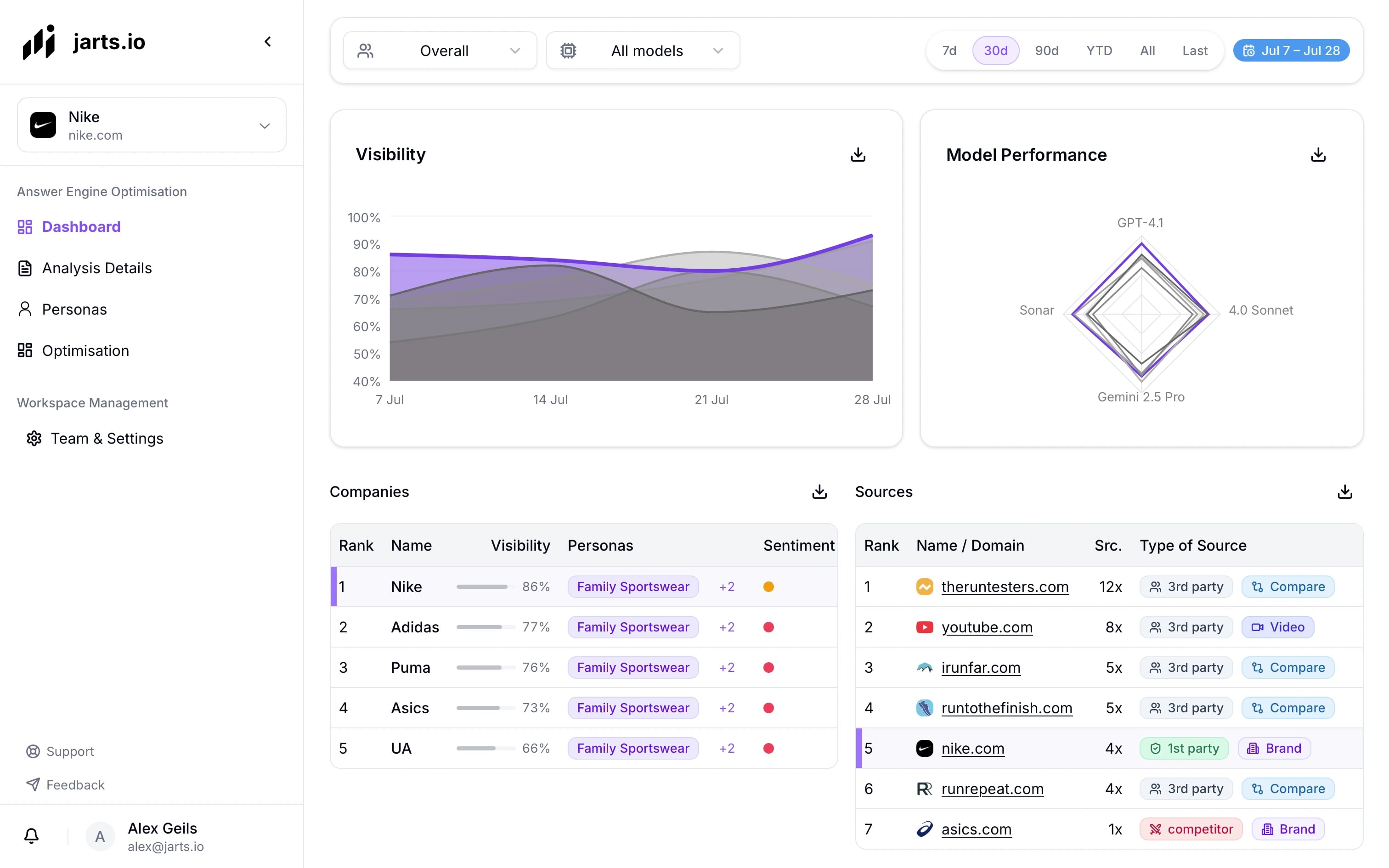The height and width of the screenshot is (868, 1389).
Task: Click the GPT-4.1 radar chart label
Action: coord(1140,223)
